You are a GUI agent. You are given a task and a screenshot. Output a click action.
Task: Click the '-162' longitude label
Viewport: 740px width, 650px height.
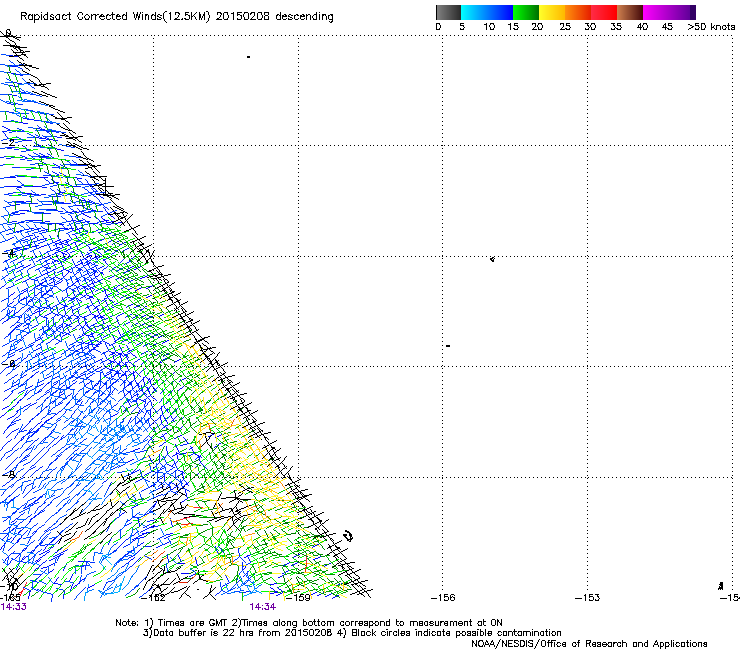click(154, 598)
